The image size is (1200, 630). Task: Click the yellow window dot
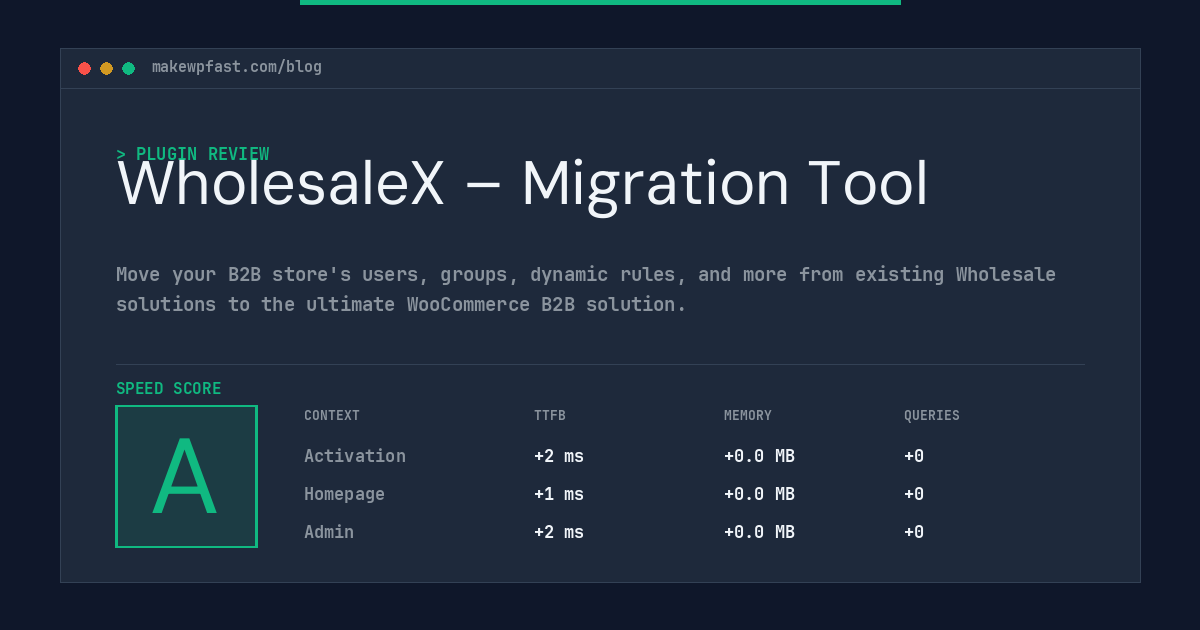(x=107, y=68)
